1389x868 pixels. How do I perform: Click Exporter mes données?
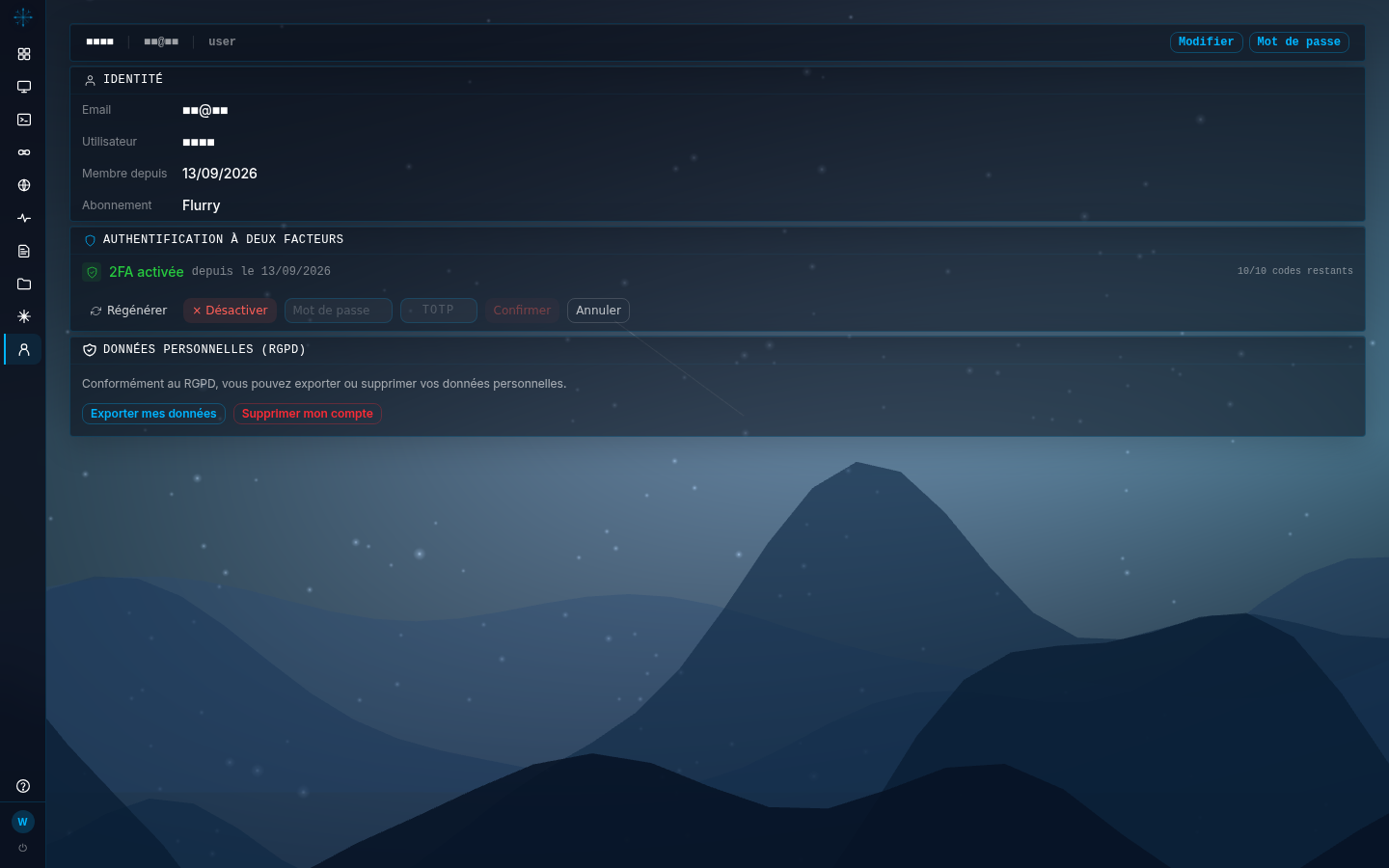tap(153, 414)
